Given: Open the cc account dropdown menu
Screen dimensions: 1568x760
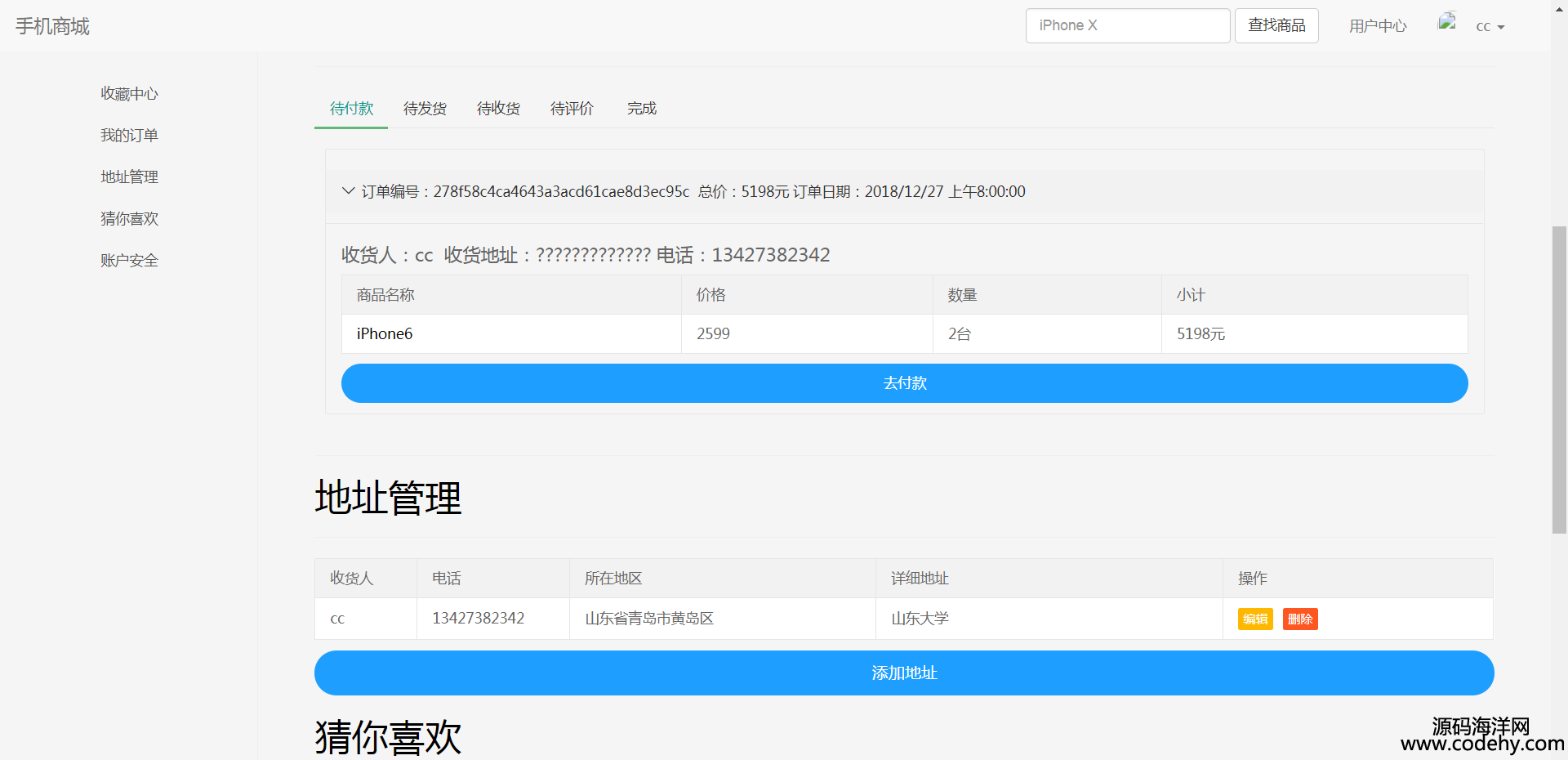Looking at the screenshot, I should 1490,27.
